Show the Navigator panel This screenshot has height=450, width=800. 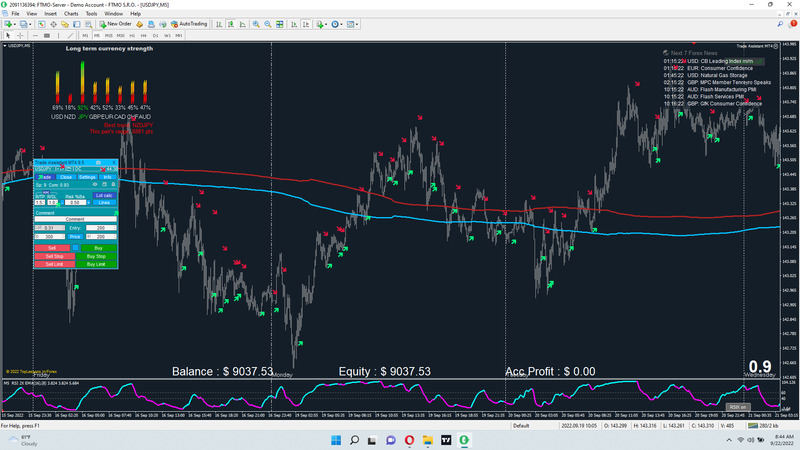coord(65,24)
